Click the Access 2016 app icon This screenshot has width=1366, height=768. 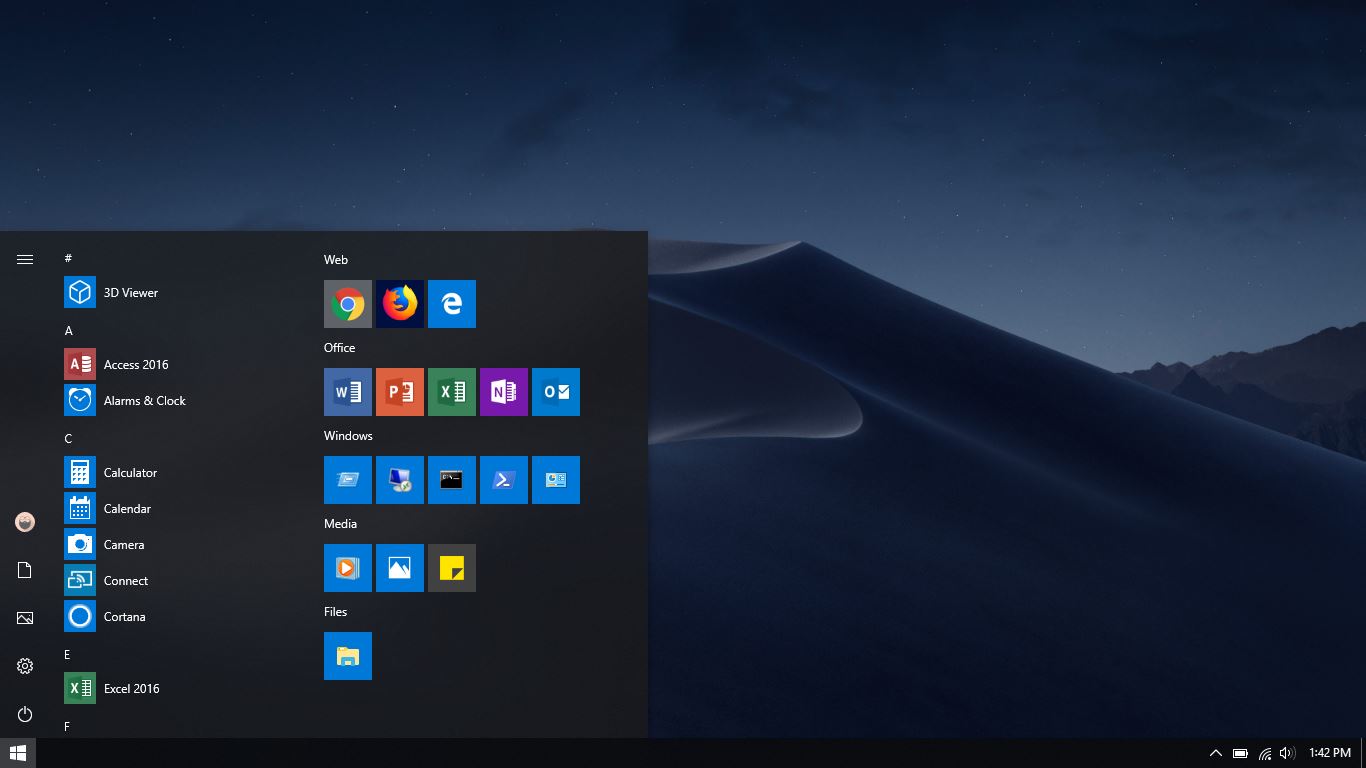pos(80,364)
